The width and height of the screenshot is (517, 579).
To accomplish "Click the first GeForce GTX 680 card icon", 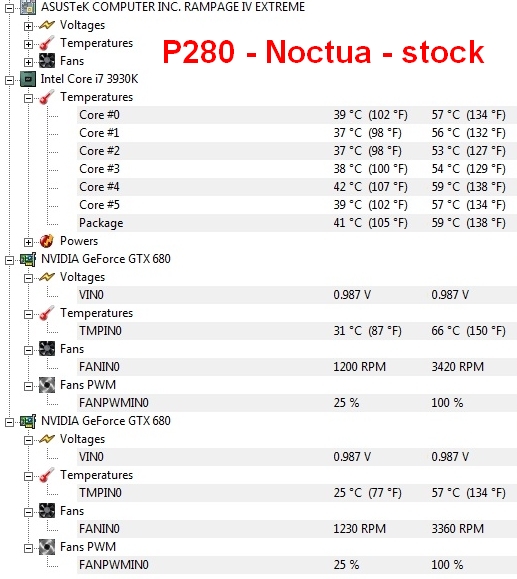I will [28, 259].
